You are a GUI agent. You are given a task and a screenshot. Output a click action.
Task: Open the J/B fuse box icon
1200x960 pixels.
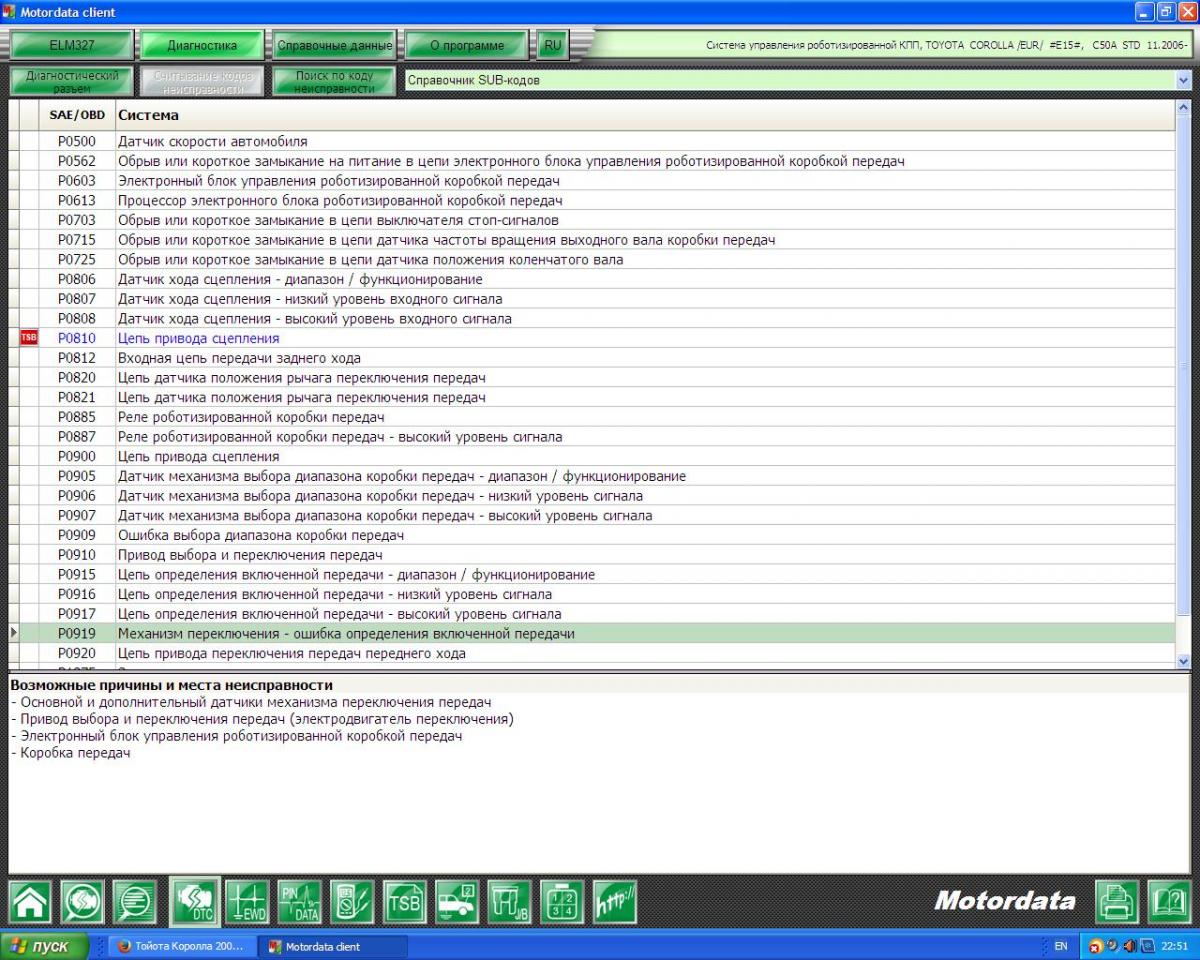(510, 901)
